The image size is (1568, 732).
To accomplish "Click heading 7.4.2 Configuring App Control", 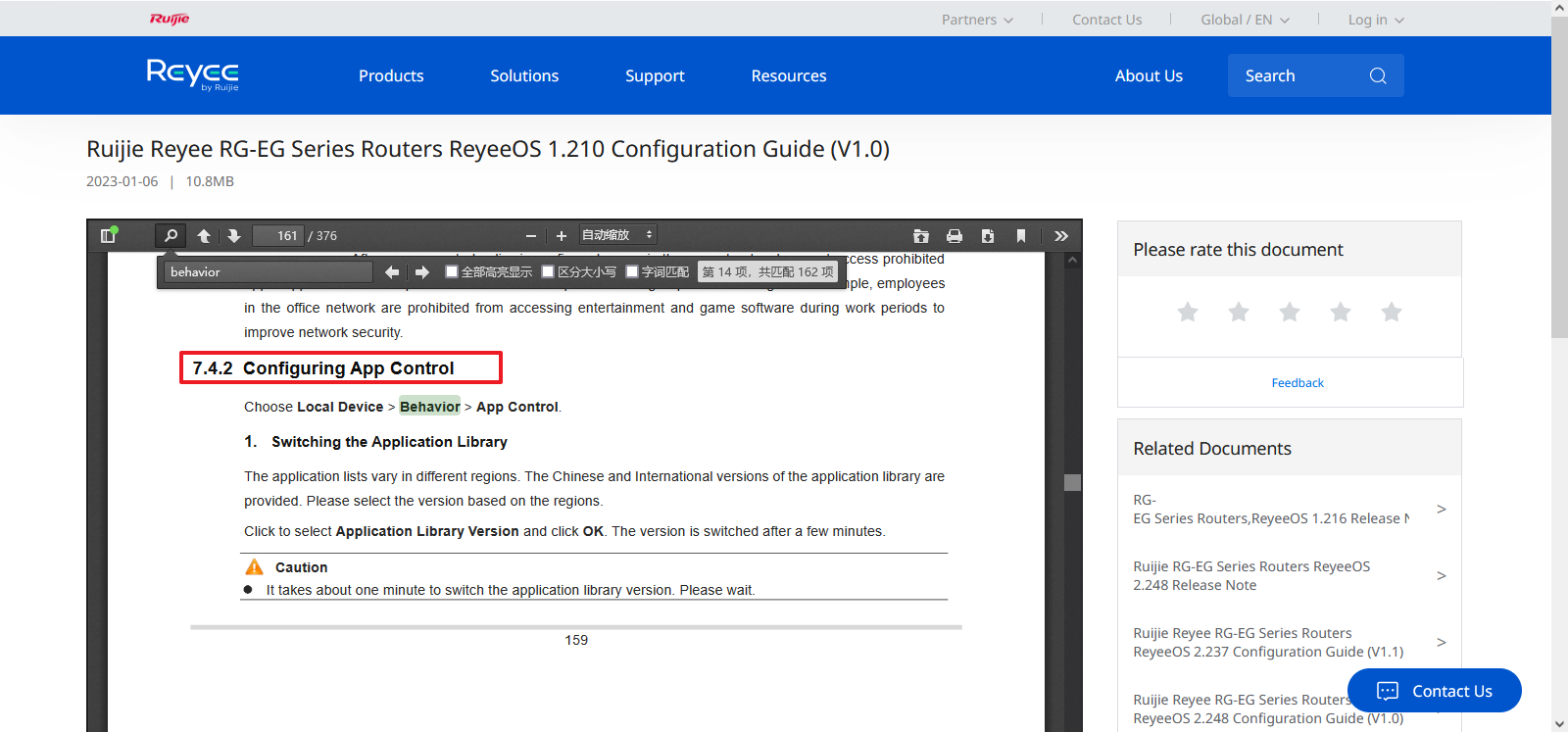I will (x=323, y=368).
